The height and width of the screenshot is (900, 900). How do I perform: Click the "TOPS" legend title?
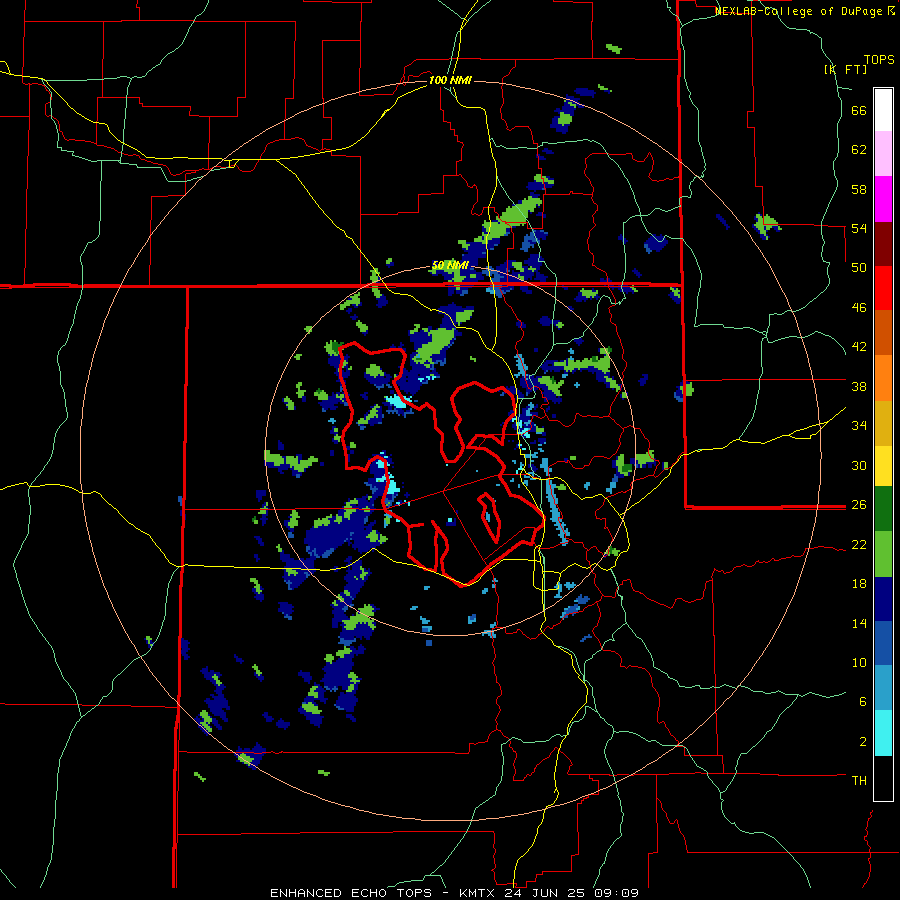pos(879,59)
